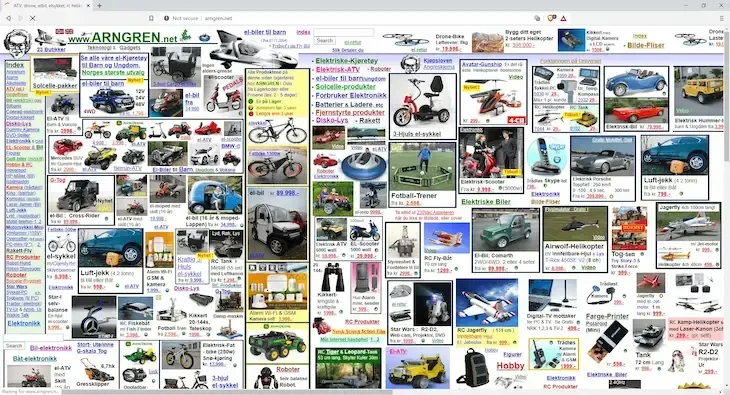This screenshot has width=730, height=395.
Task: Open the 23 Butikker link
Action: pyautogui.click(x=51, y=49)
